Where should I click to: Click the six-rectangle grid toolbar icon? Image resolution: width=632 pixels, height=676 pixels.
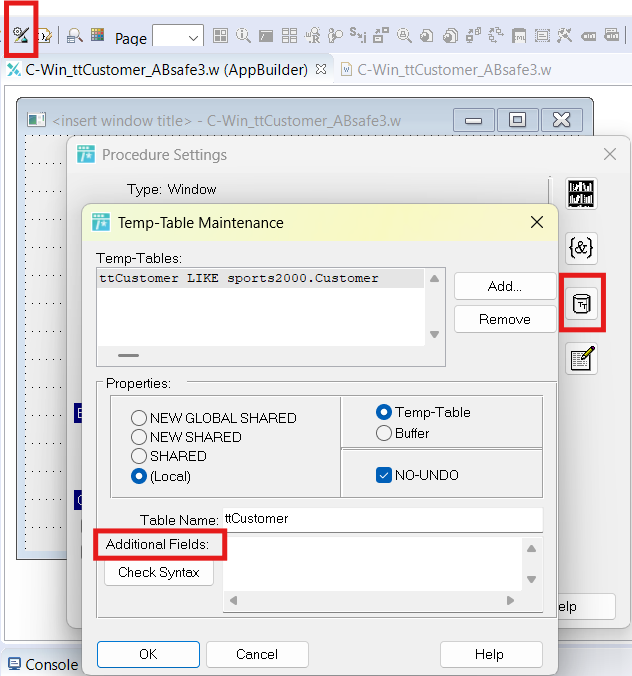(x=289, y=36)
